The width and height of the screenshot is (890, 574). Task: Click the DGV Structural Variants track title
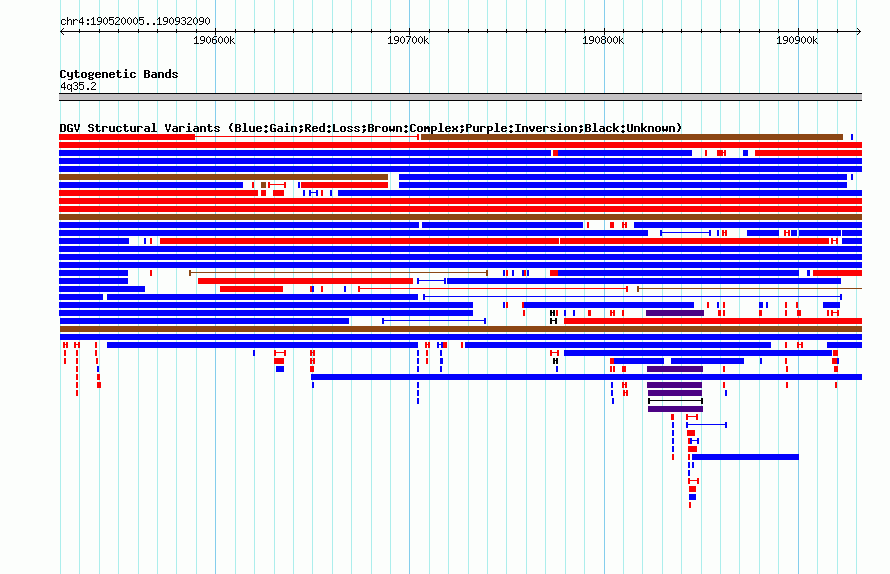click(x=371, y=128)
